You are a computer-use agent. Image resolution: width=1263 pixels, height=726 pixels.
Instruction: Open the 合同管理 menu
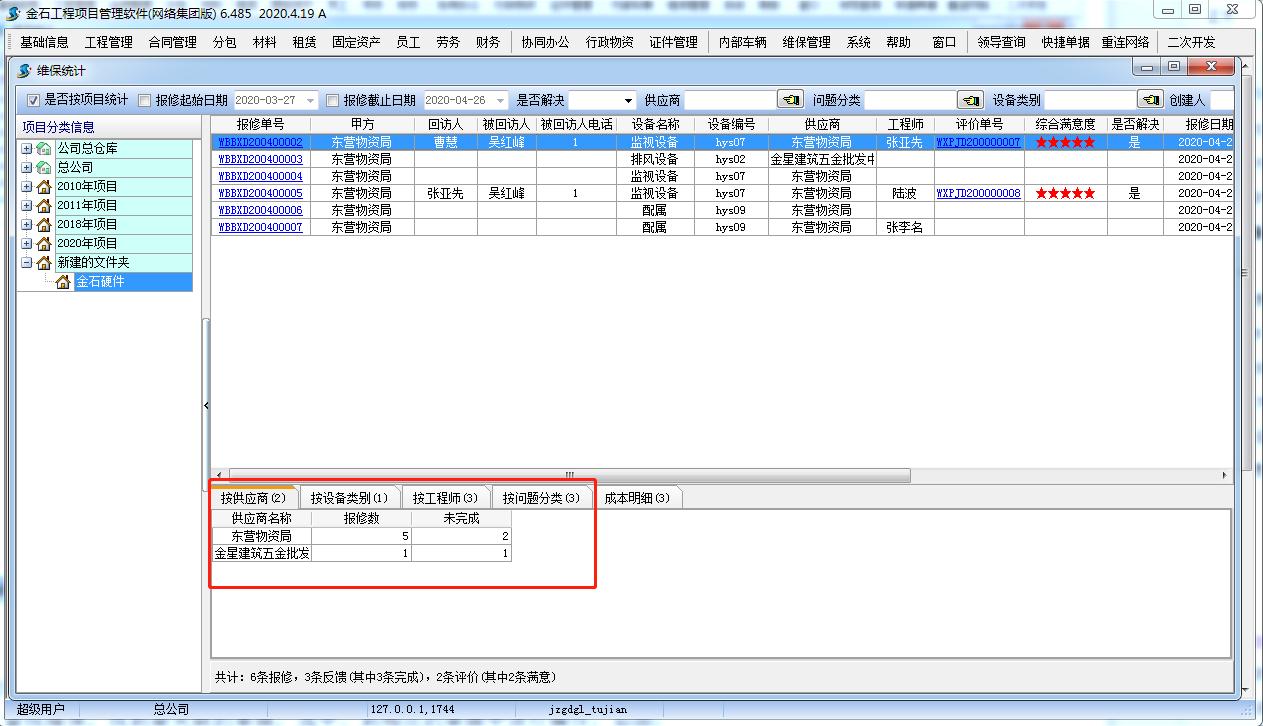click(172, 42)
